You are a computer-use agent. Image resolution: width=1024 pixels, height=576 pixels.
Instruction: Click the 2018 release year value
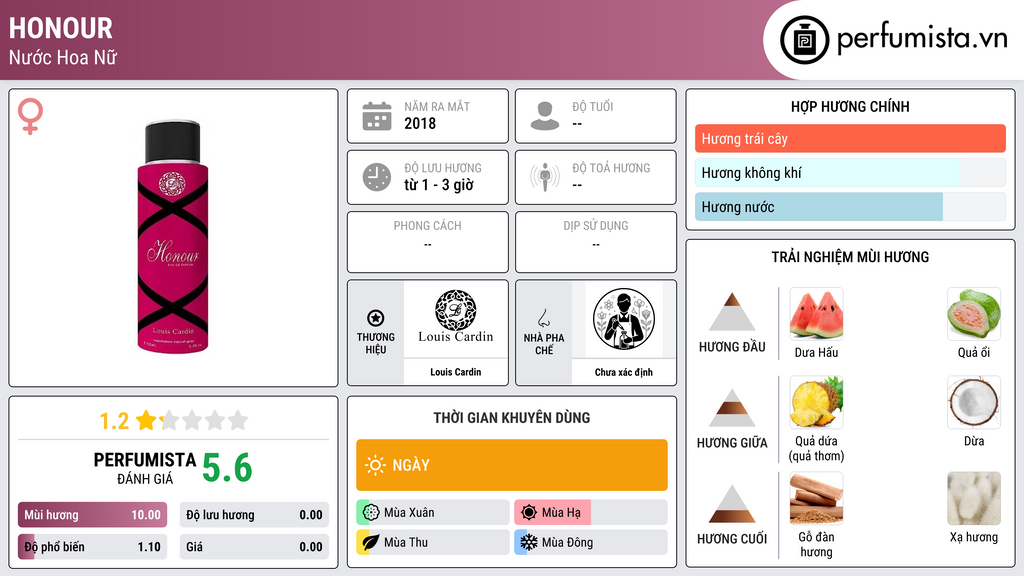point(420,123)
